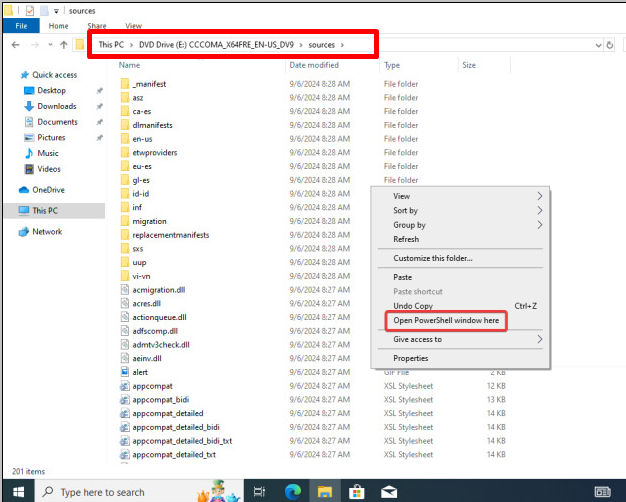Open address bar history dropdown
This screenshot has width=626, height=502.
coord(598,45)
